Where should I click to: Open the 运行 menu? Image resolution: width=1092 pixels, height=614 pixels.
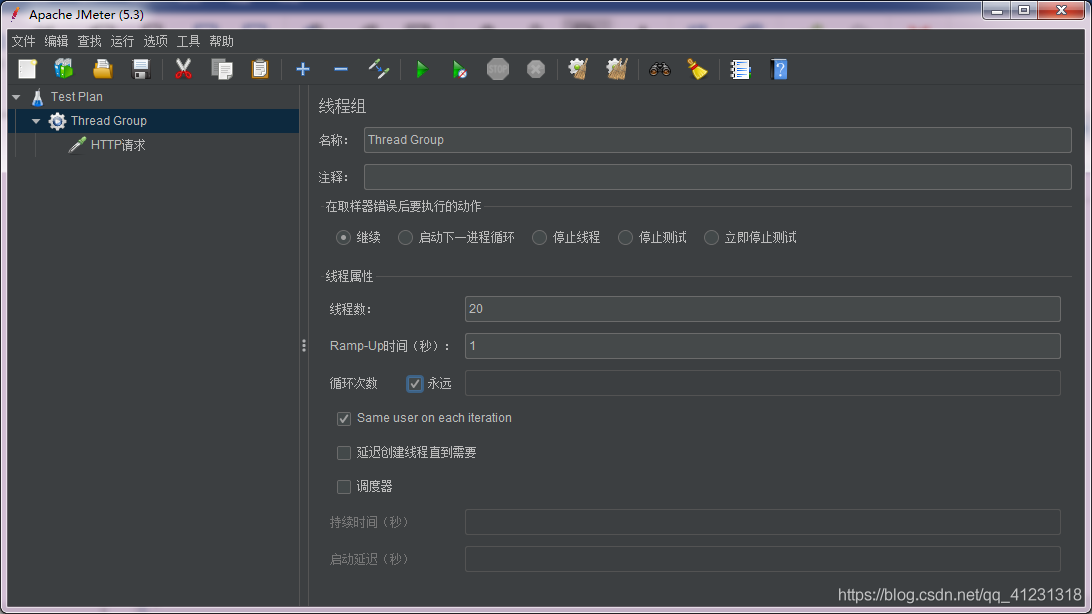pos(122,41)
